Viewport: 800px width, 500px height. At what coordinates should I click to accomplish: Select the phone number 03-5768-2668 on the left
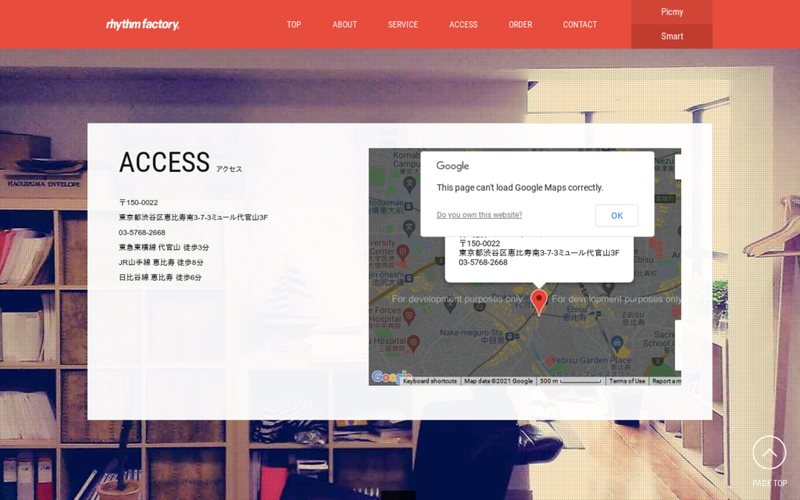point(142,232)
